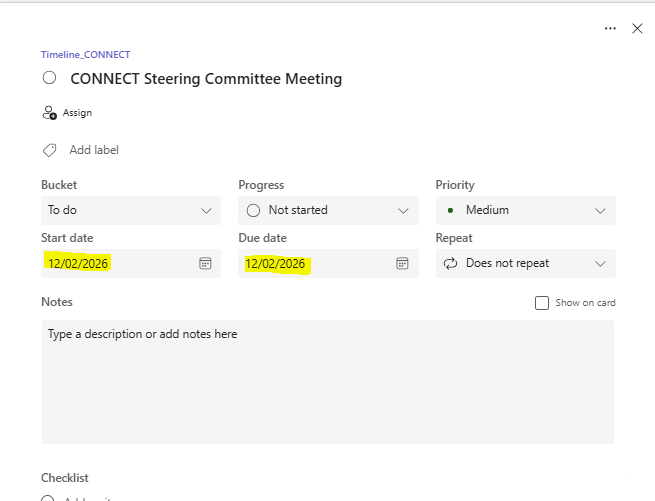Expand the Progress dropdown chevron
Screen dimensions: 655x501
tap(403, 210)
